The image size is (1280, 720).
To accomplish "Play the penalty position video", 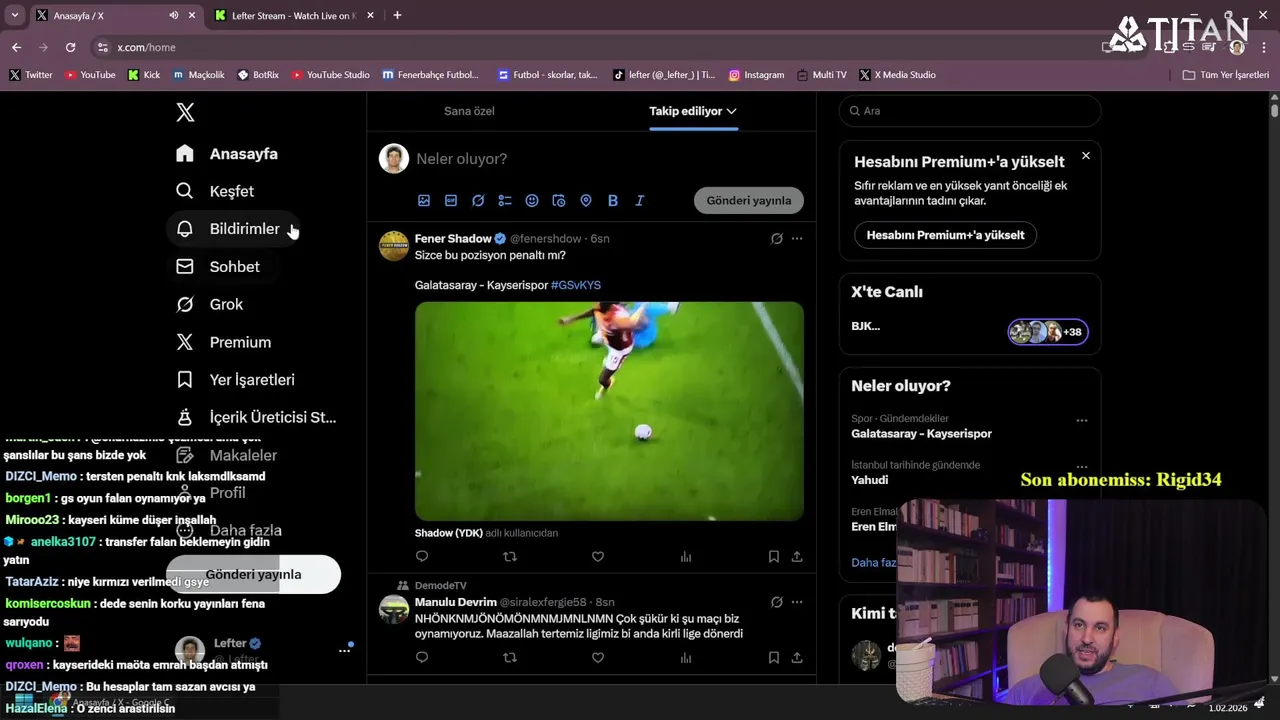I will 609,411.
